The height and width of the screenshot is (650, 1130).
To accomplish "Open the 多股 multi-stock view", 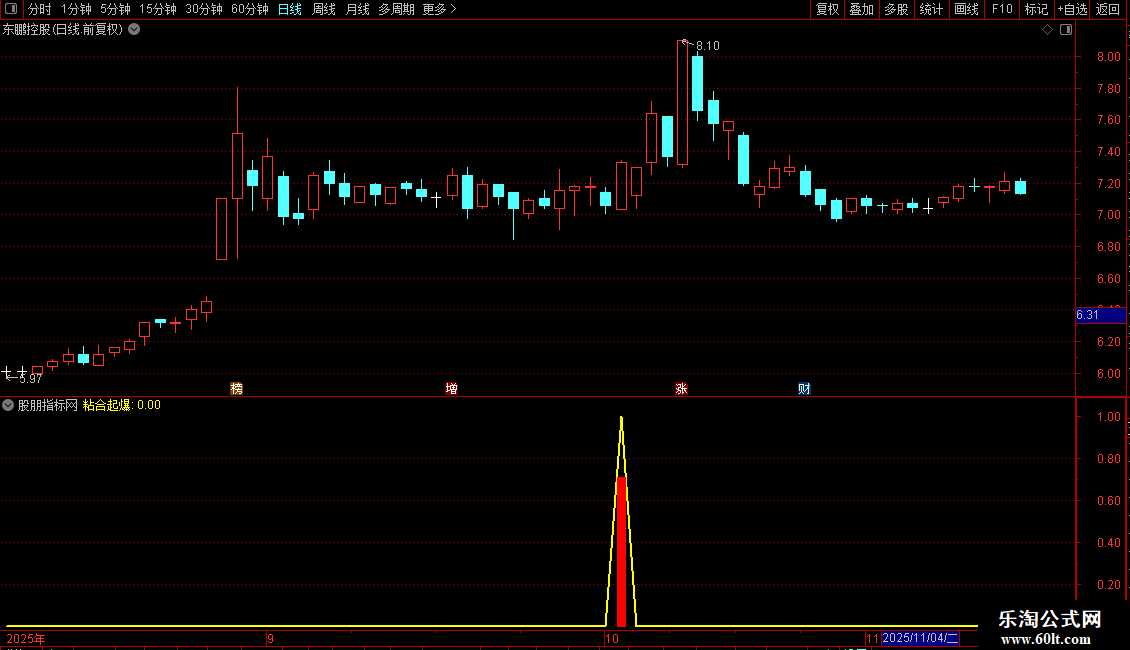I will (896, 9).
